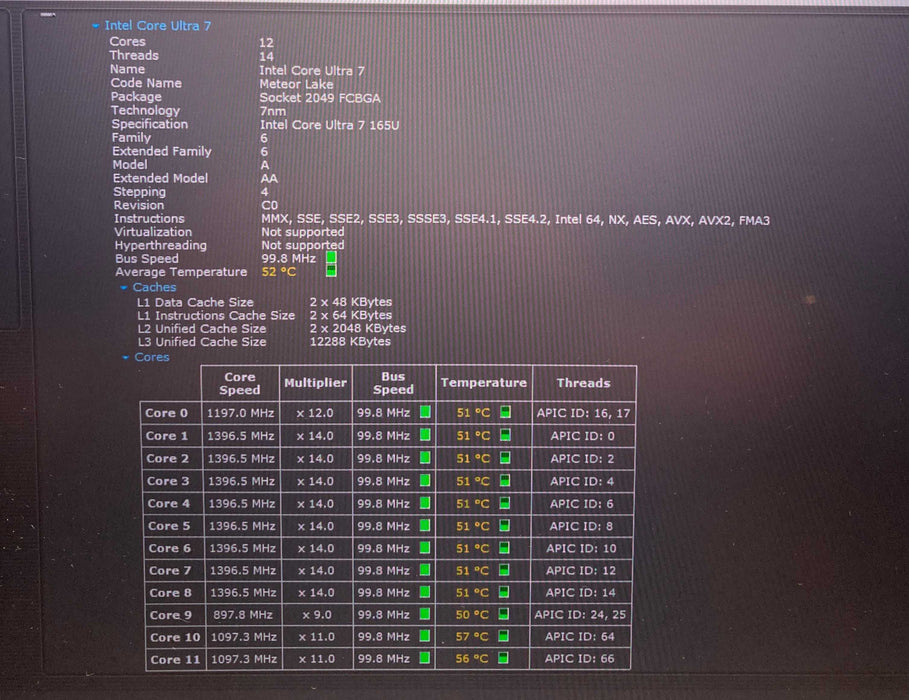
Task: Click Core 10 bus speed green indicator
Action: tap(425, 636)
